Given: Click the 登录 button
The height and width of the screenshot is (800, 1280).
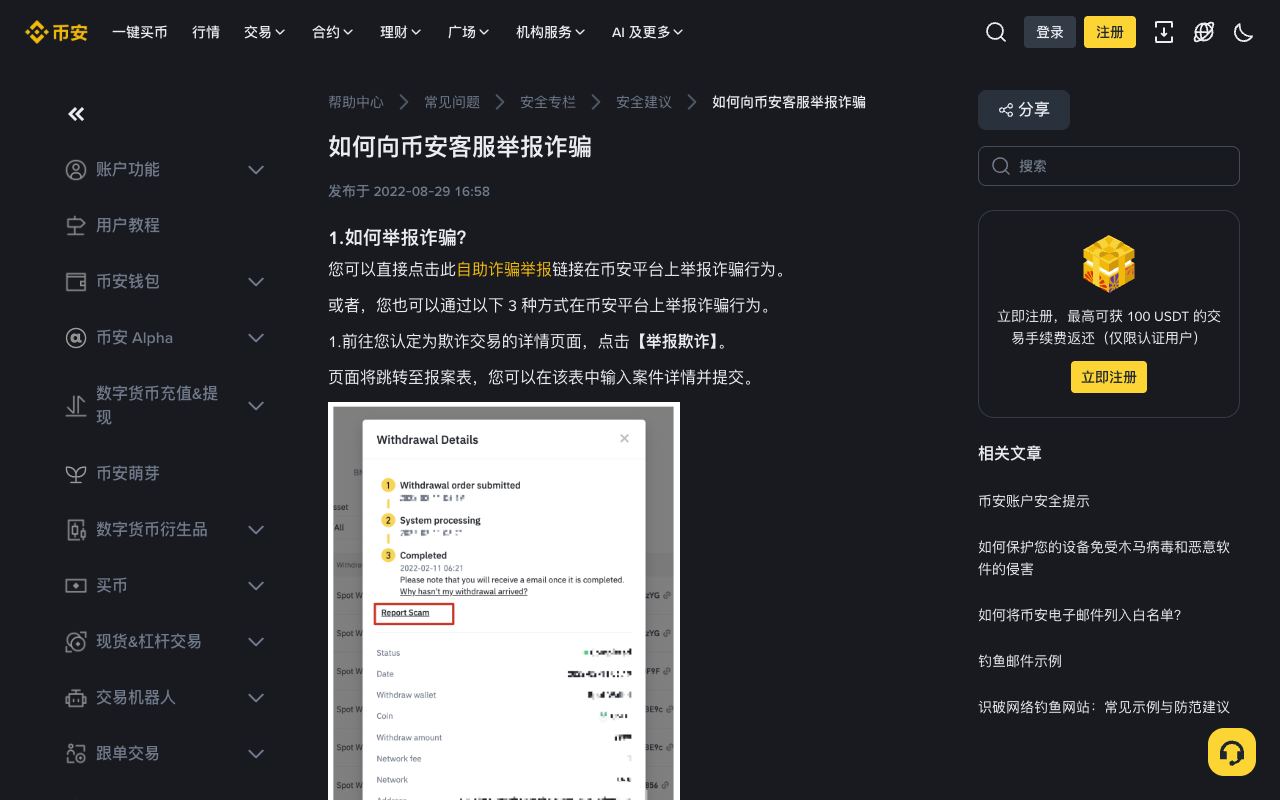Looking at the screenshot, I should coord(1050,32).
